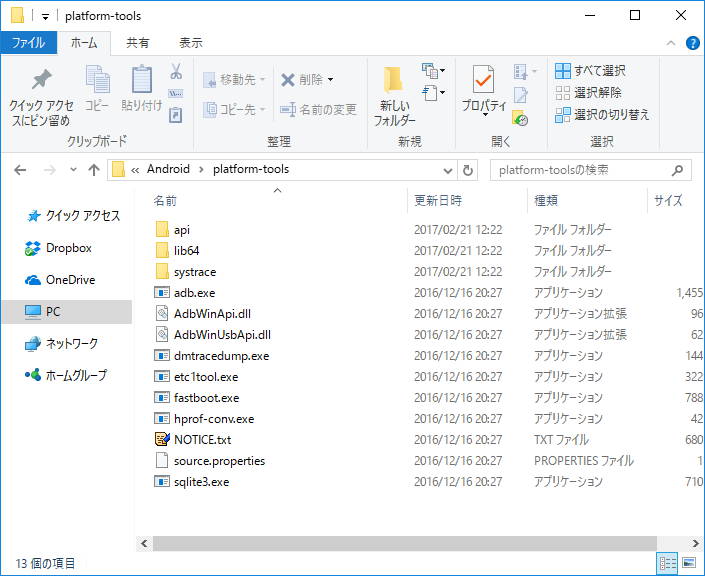Select the AdbWinApi.dll file icon

pyautogui.click(x=162, y=313)
